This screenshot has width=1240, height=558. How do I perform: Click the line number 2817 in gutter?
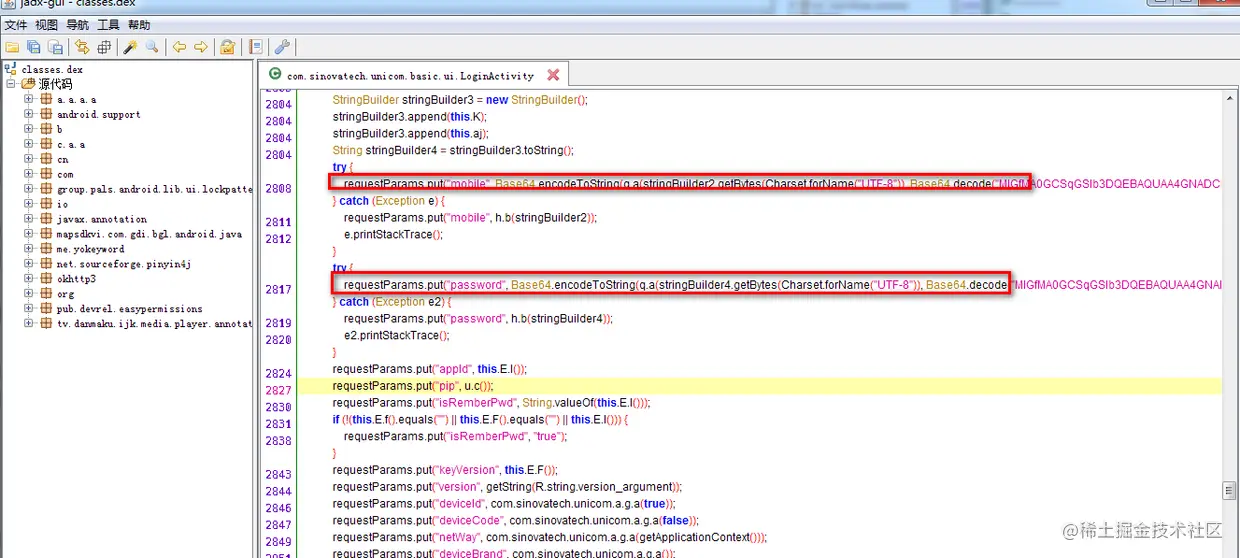point(278,289)
